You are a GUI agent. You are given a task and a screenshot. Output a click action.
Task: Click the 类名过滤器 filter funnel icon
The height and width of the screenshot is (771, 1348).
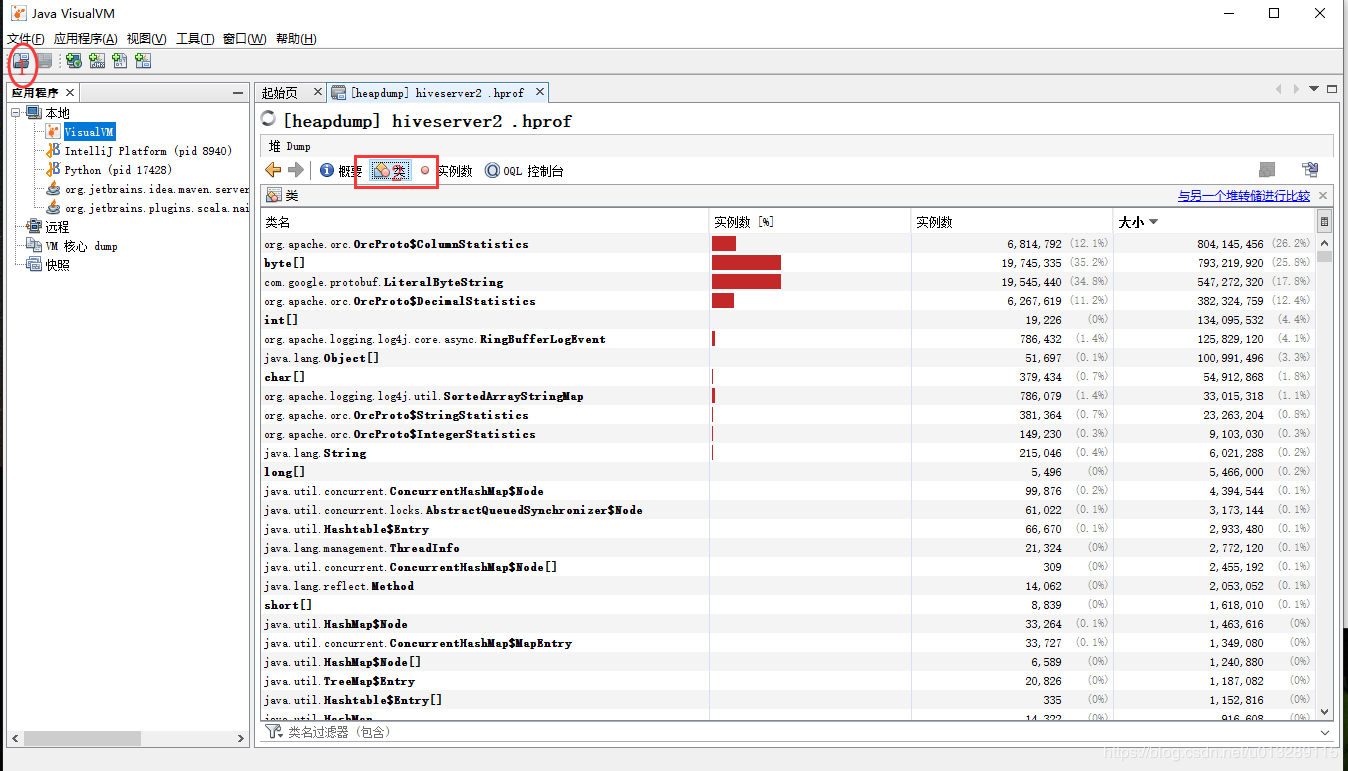point(274,732)
